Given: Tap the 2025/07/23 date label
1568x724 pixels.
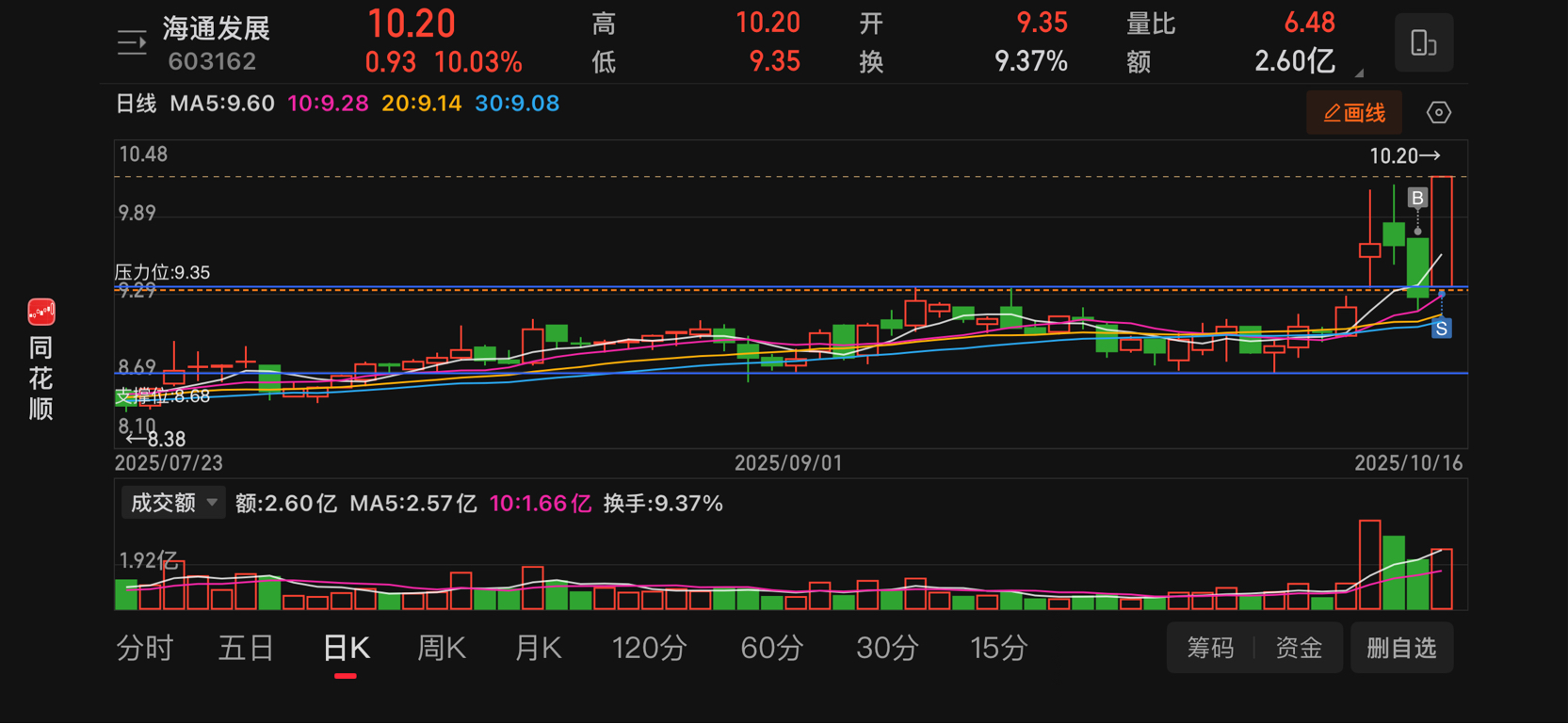Looking at the screenshot, I should 169,463.
